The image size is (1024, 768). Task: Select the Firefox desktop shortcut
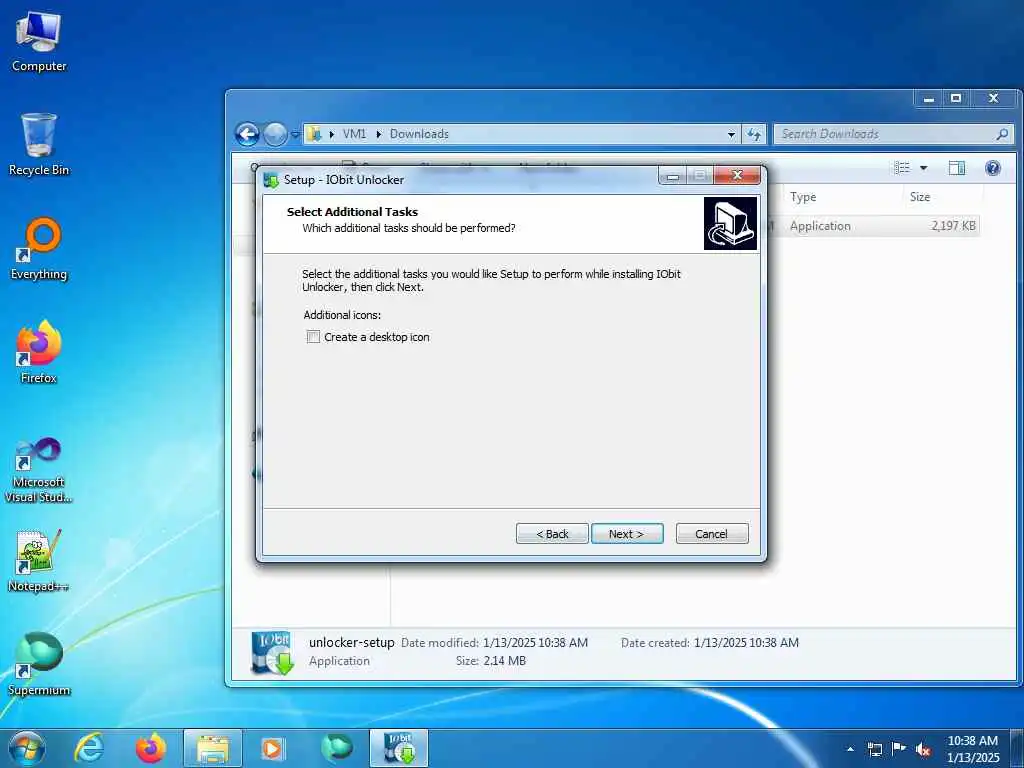39,353
